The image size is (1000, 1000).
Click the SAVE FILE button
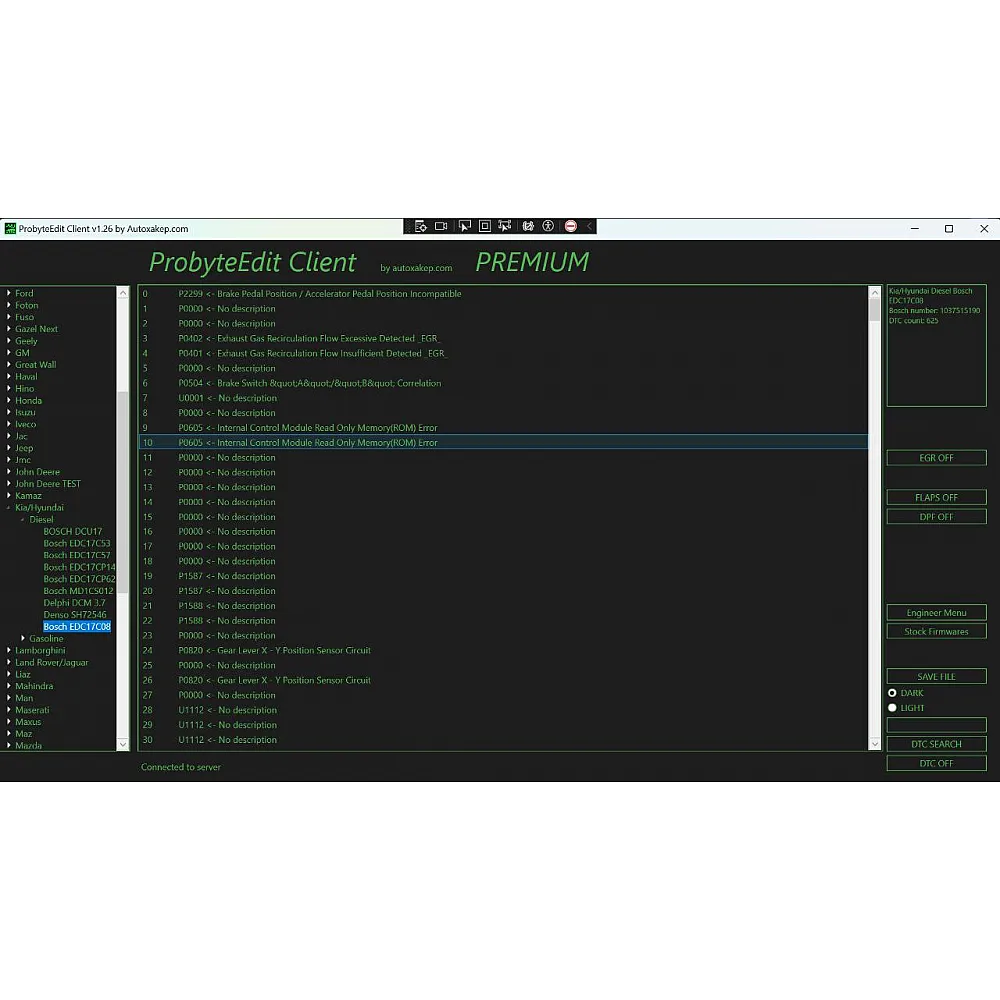(936, 677)
